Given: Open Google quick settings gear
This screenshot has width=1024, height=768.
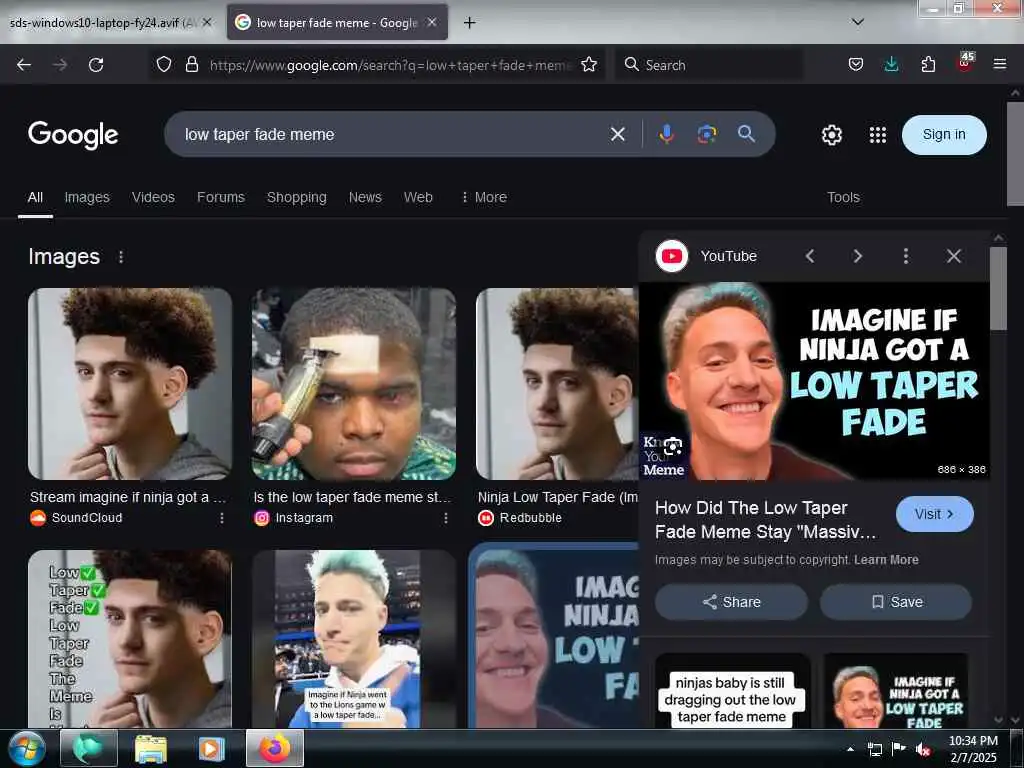Looking at the screenshot, I should [831, 135].
